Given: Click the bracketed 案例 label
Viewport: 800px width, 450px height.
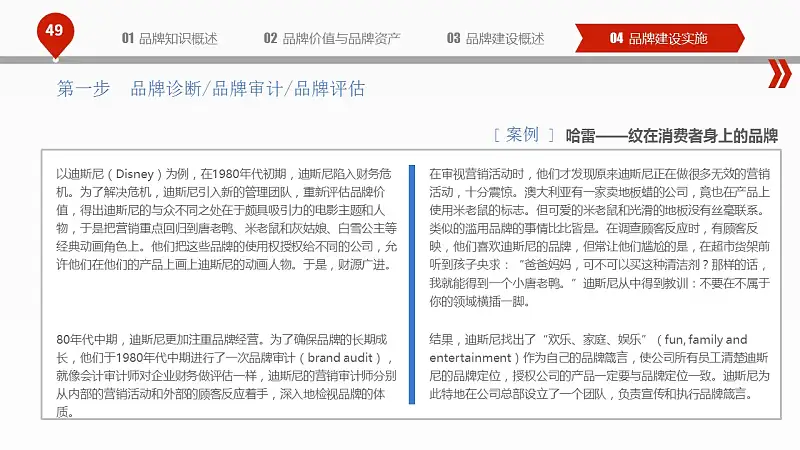Looking at the screenshot, I should coord(523,135).
